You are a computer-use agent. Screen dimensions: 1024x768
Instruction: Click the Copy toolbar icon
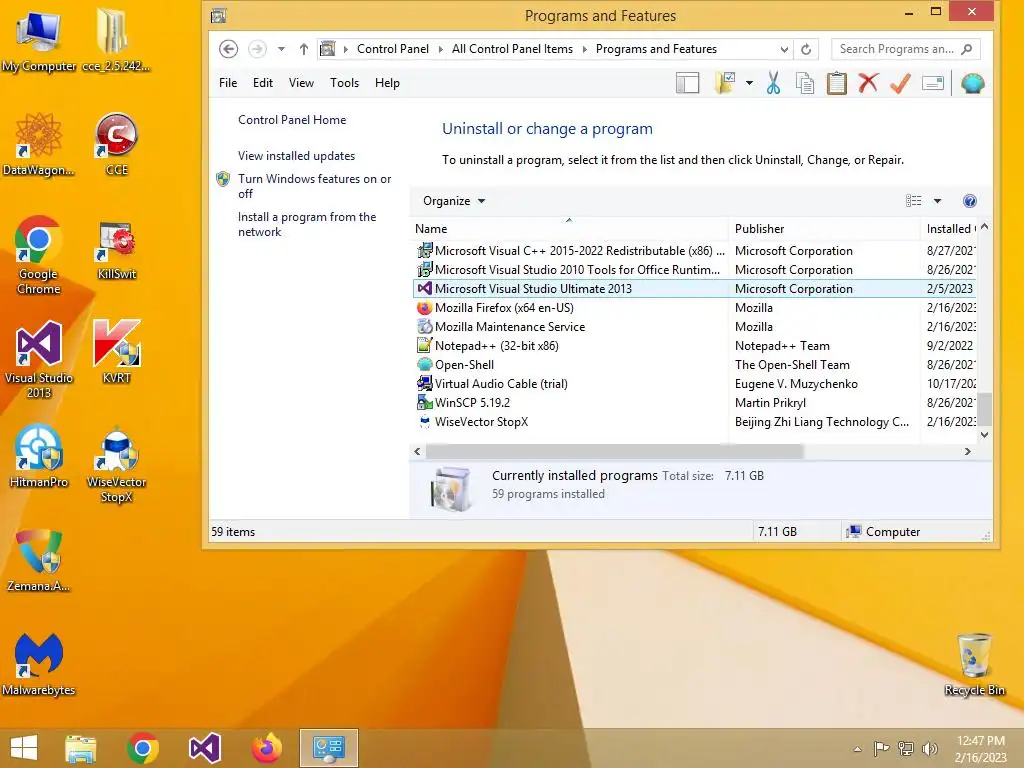(805, 83)
